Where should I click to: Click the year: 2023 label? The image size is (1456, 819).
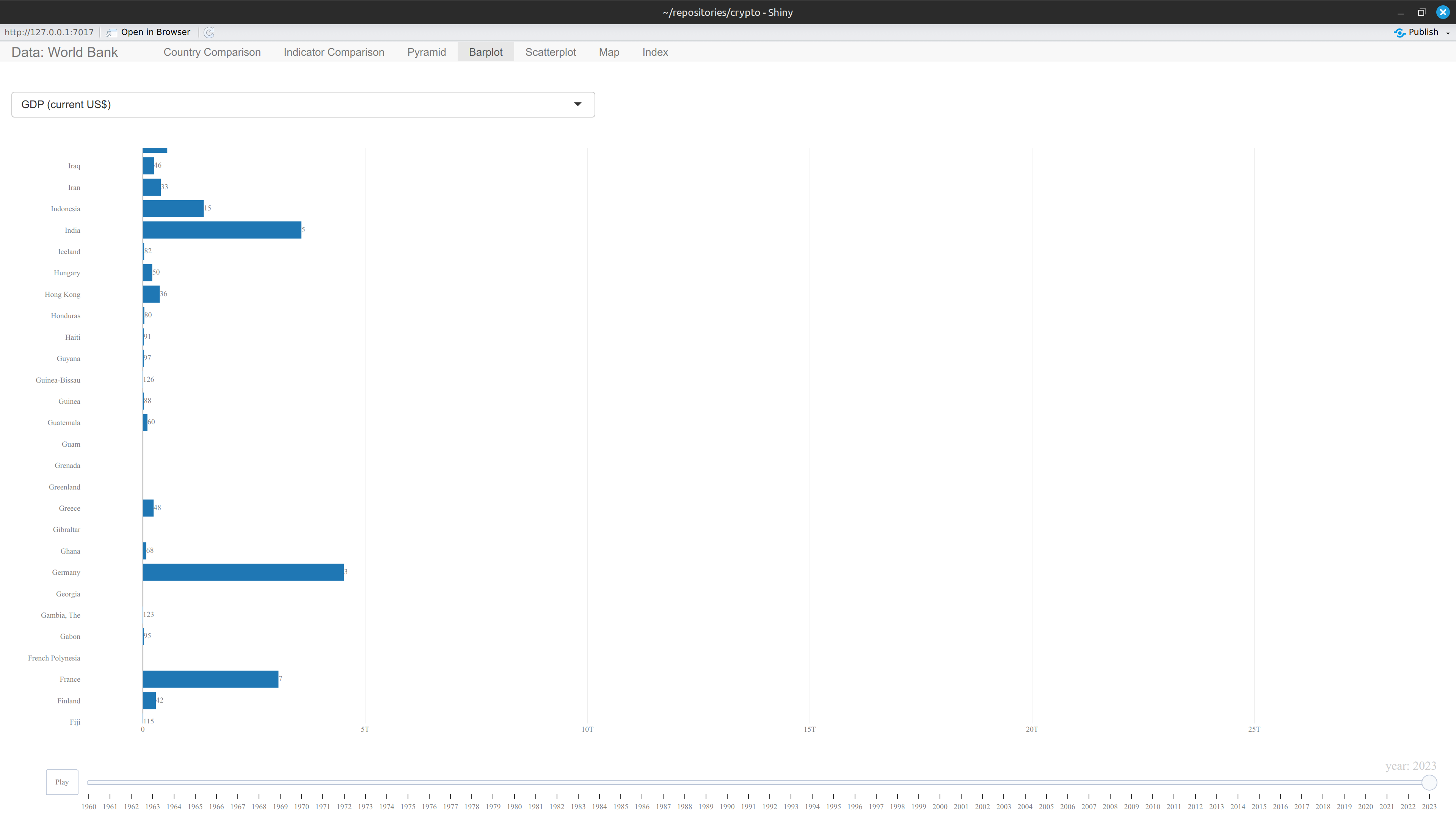(x=1411, y=766)
